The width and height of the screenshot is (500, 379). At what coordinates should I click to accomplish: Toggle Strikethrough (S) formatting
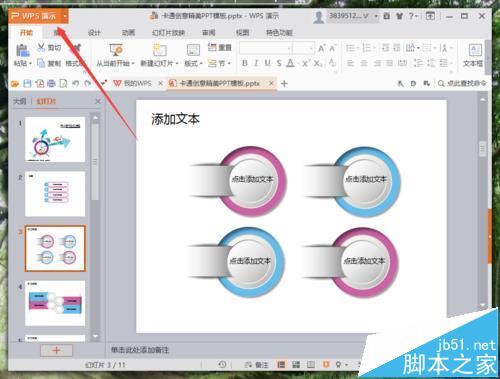(279, 63)
